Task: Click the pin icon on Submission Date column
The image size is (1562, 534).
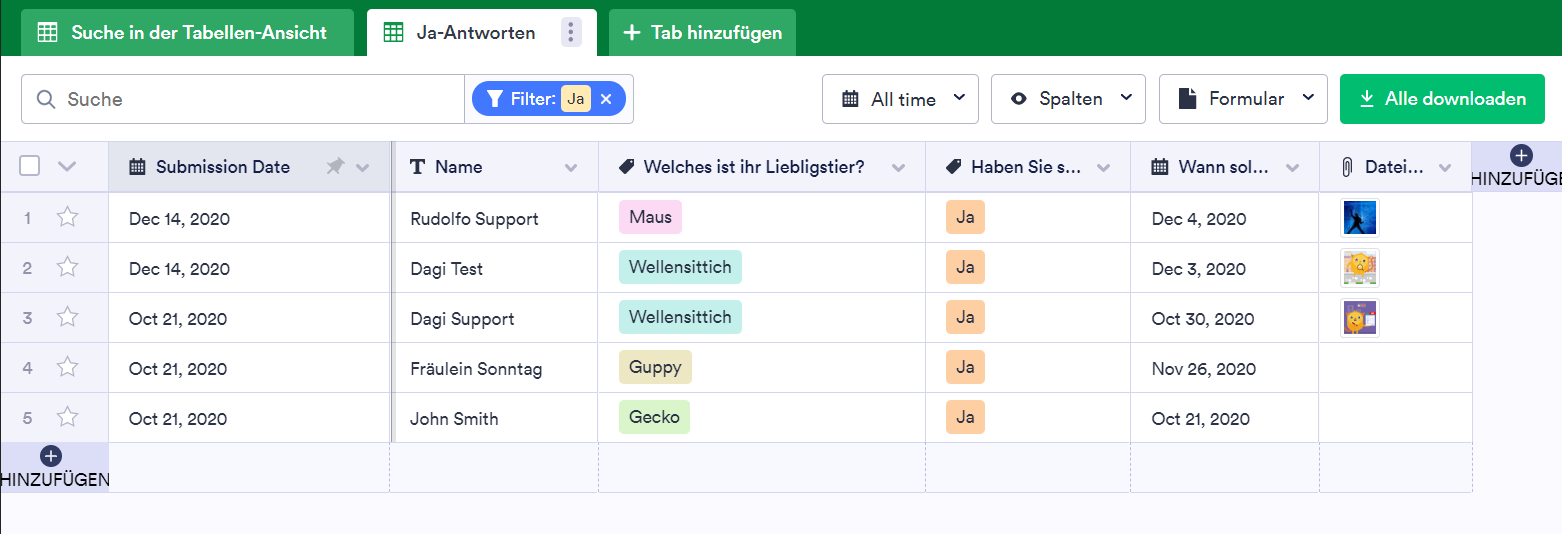Action: (335, 167)
